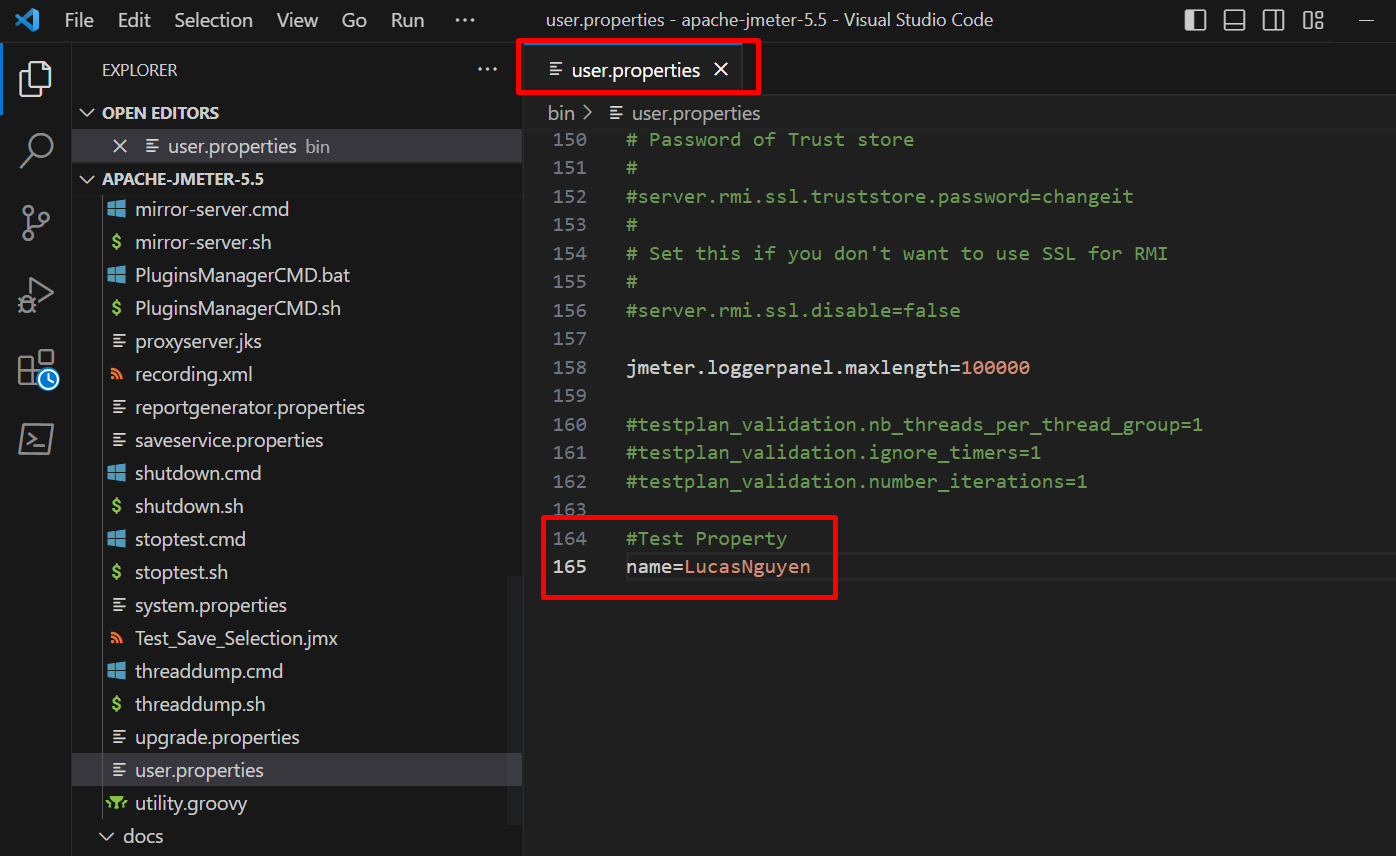
Task: Open the Source Control view
Action: pyautogui.click(x=36, y=222)
